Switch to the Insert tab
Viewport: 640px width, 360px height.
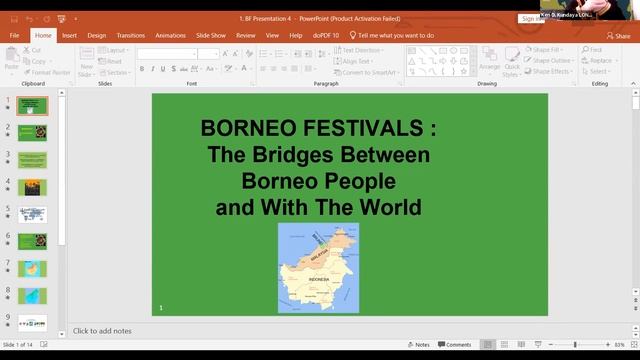click(69, 36)
